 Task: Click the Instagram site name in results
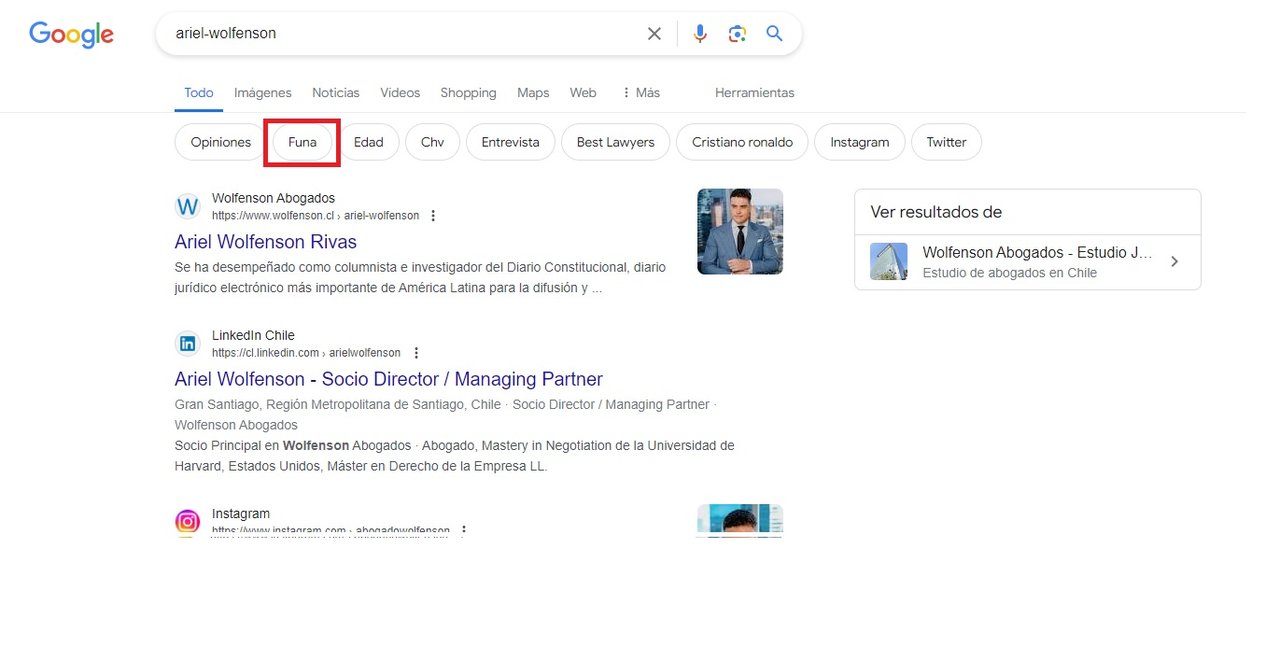coord(241,514)
